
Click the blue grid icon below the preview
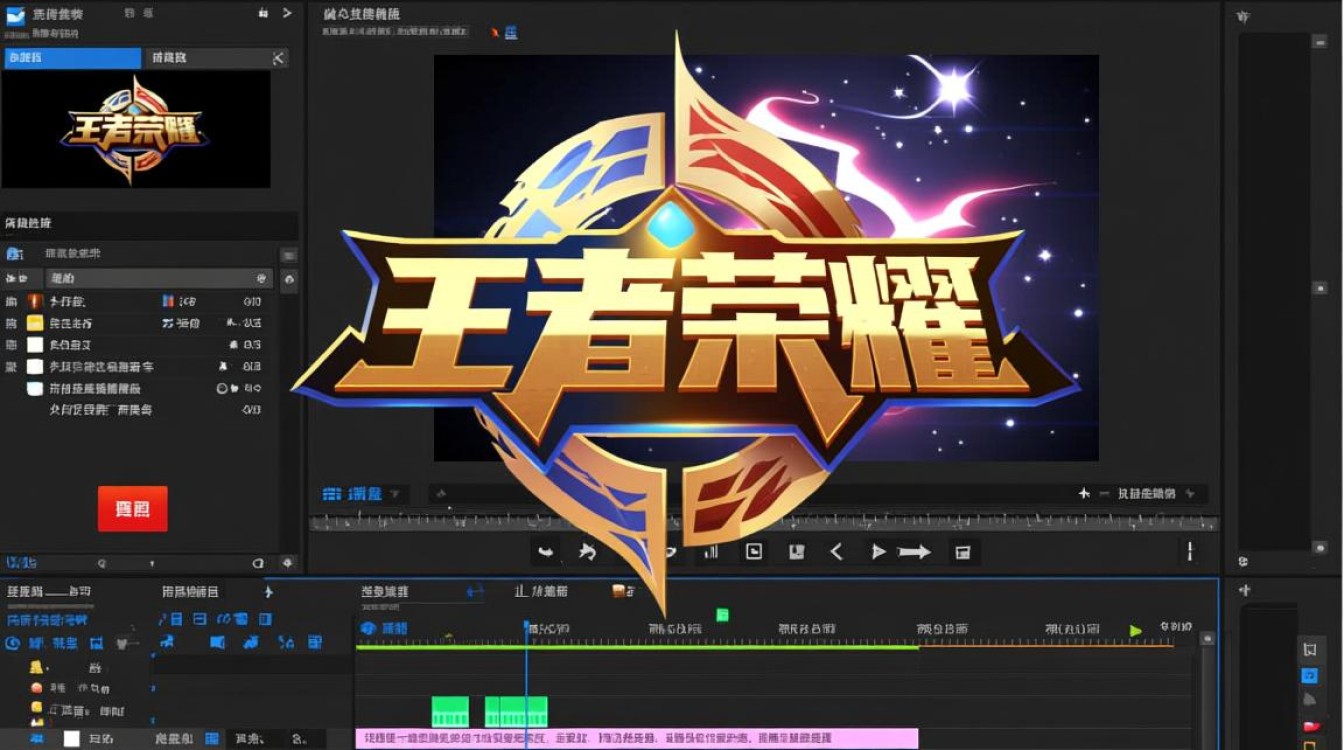tap(332, 494)
